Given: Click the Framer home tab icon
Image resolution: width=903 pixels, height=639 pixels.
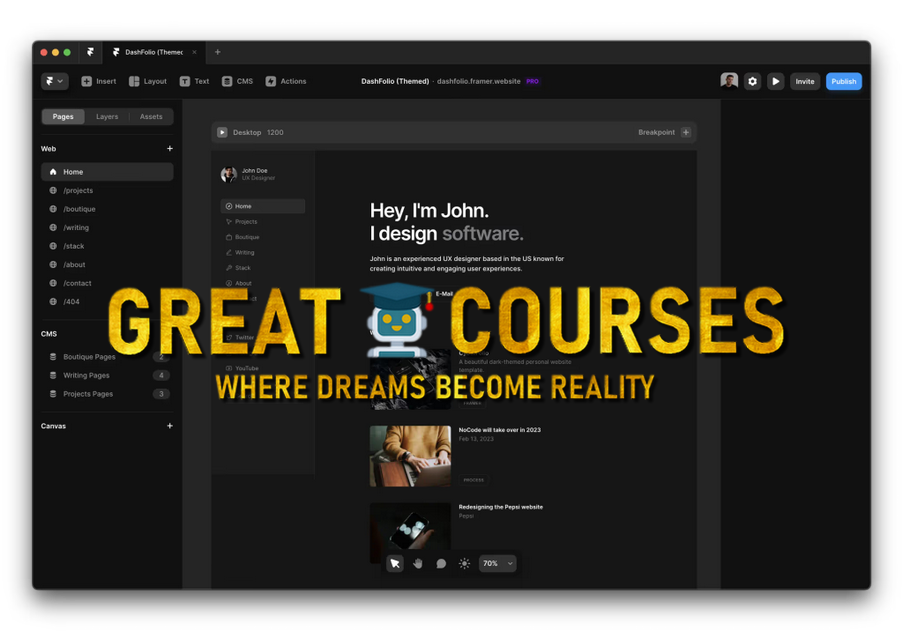Looking at the screenshot, I should point(90,52).
